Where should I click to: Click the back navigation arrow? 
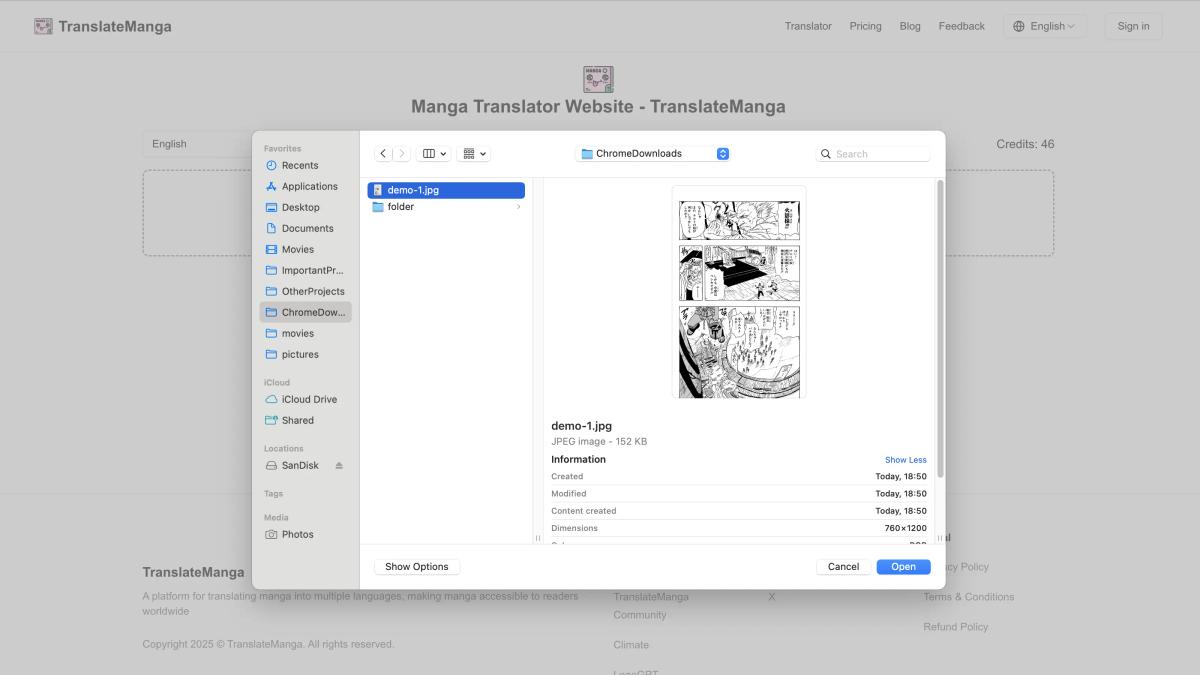(383, 154)
